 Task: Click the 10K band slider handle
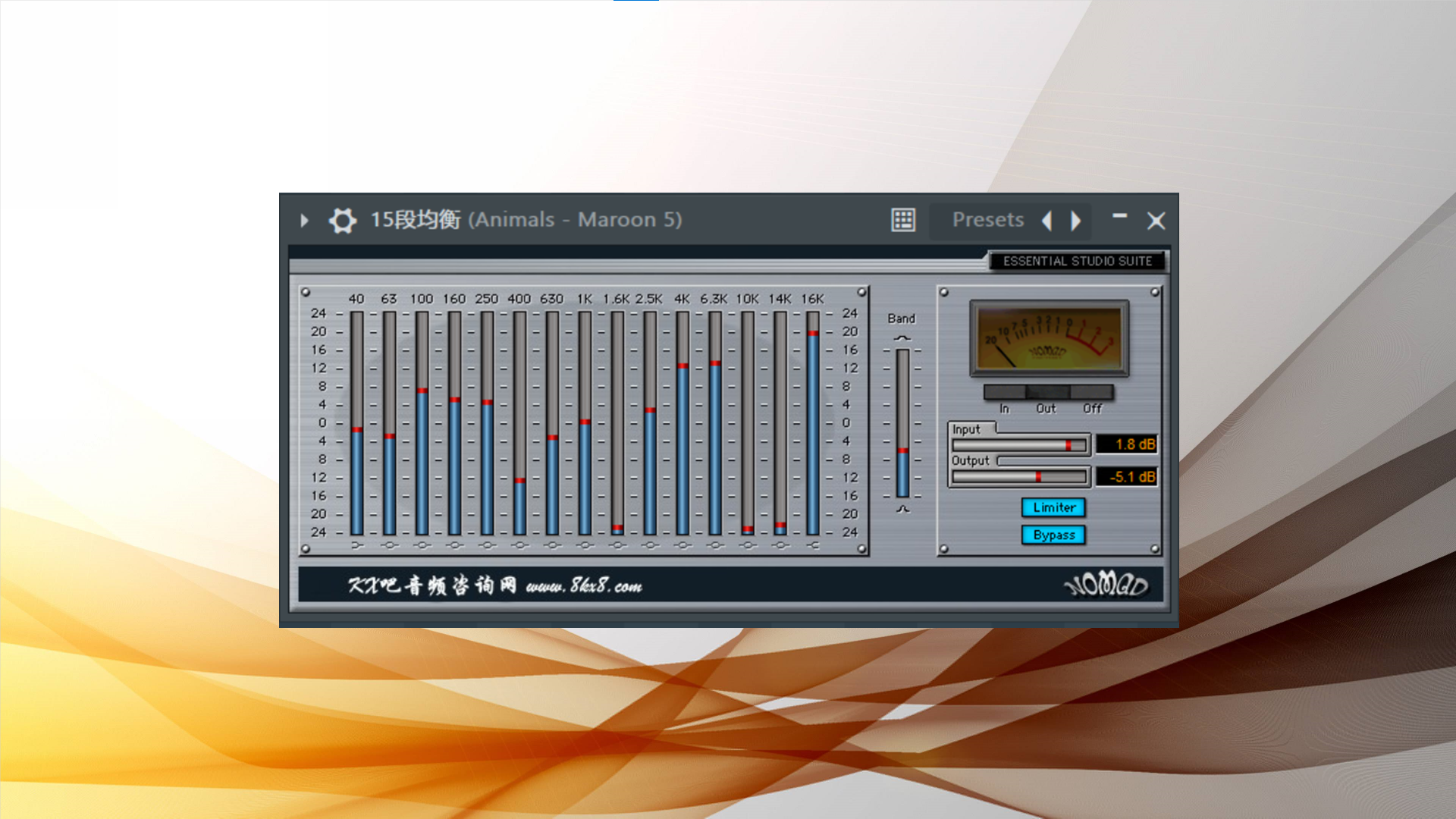pyautogui.click(x=748, y=529)
